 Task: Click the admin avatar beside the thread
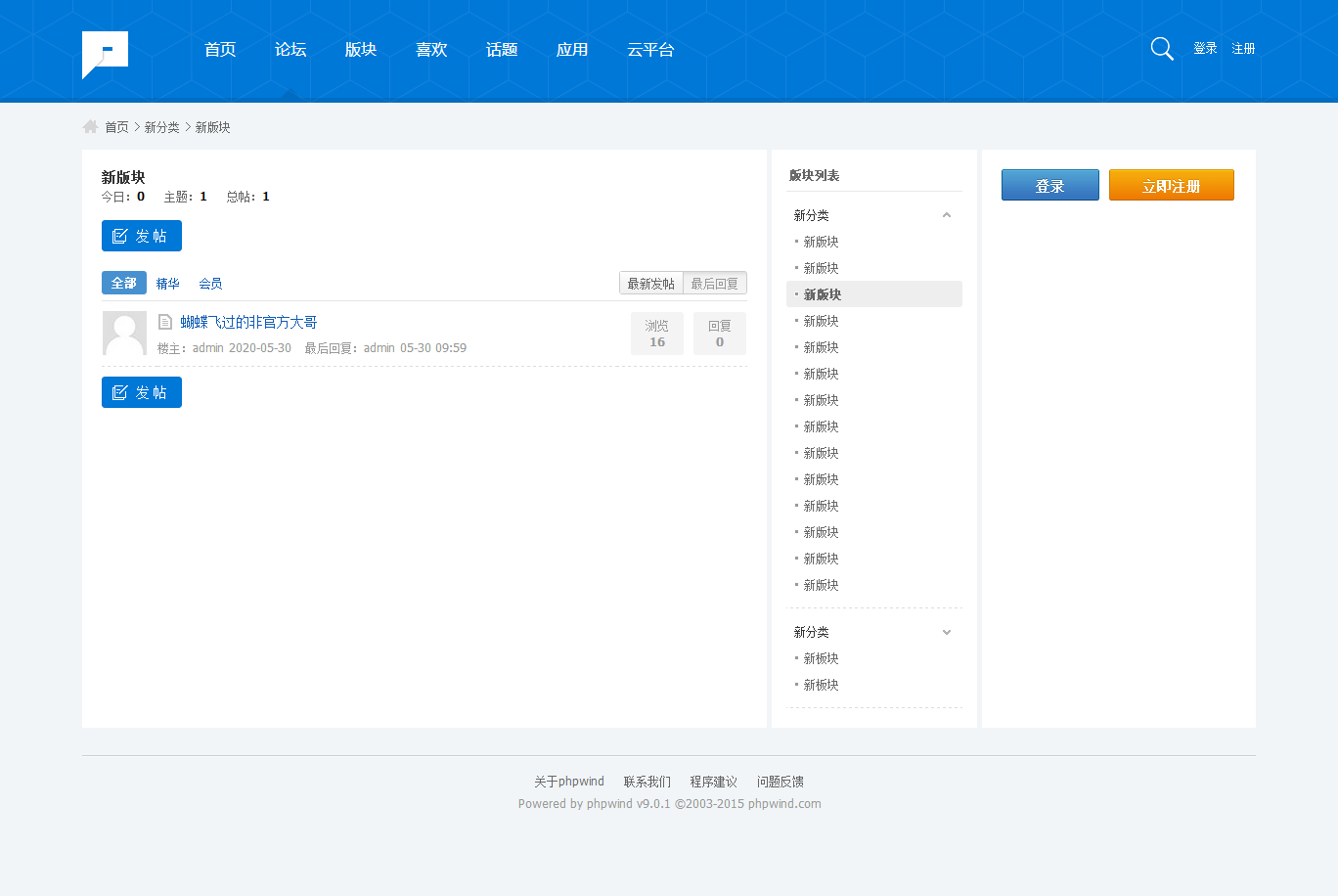tap(124, 334)
